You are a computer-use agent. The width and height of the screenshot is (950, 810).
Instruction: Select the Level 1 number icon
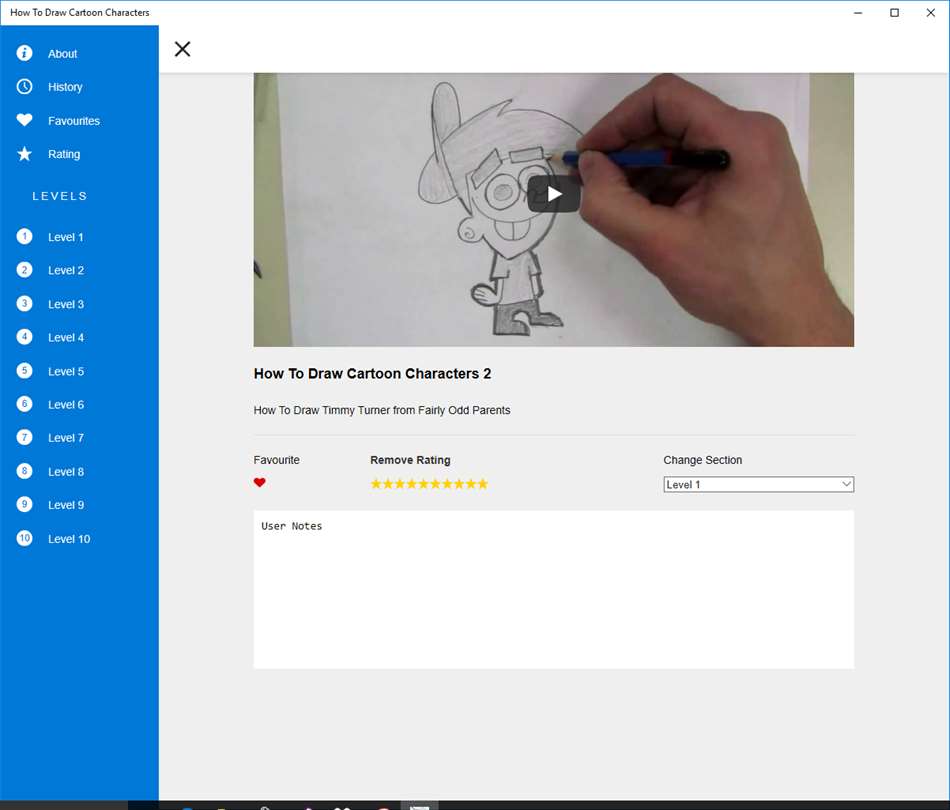[x=24, y=236]
